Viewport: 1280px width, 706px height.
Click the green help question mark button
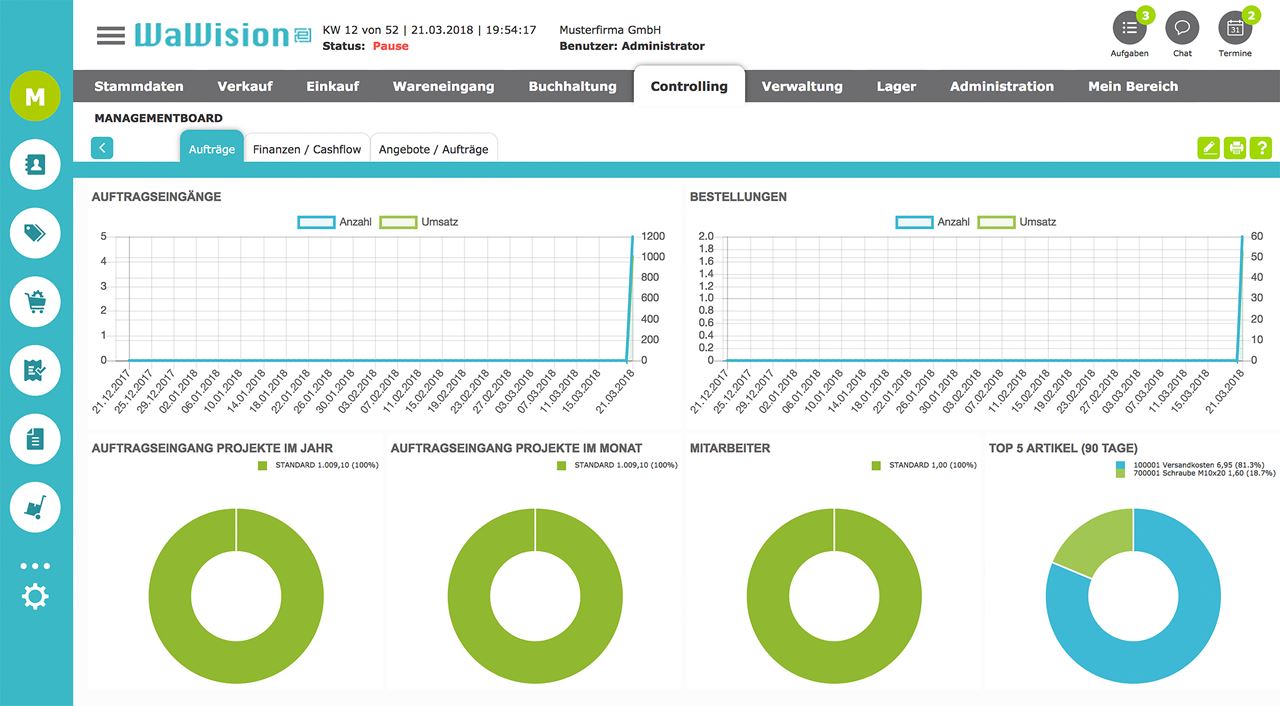pos(1260,147)
